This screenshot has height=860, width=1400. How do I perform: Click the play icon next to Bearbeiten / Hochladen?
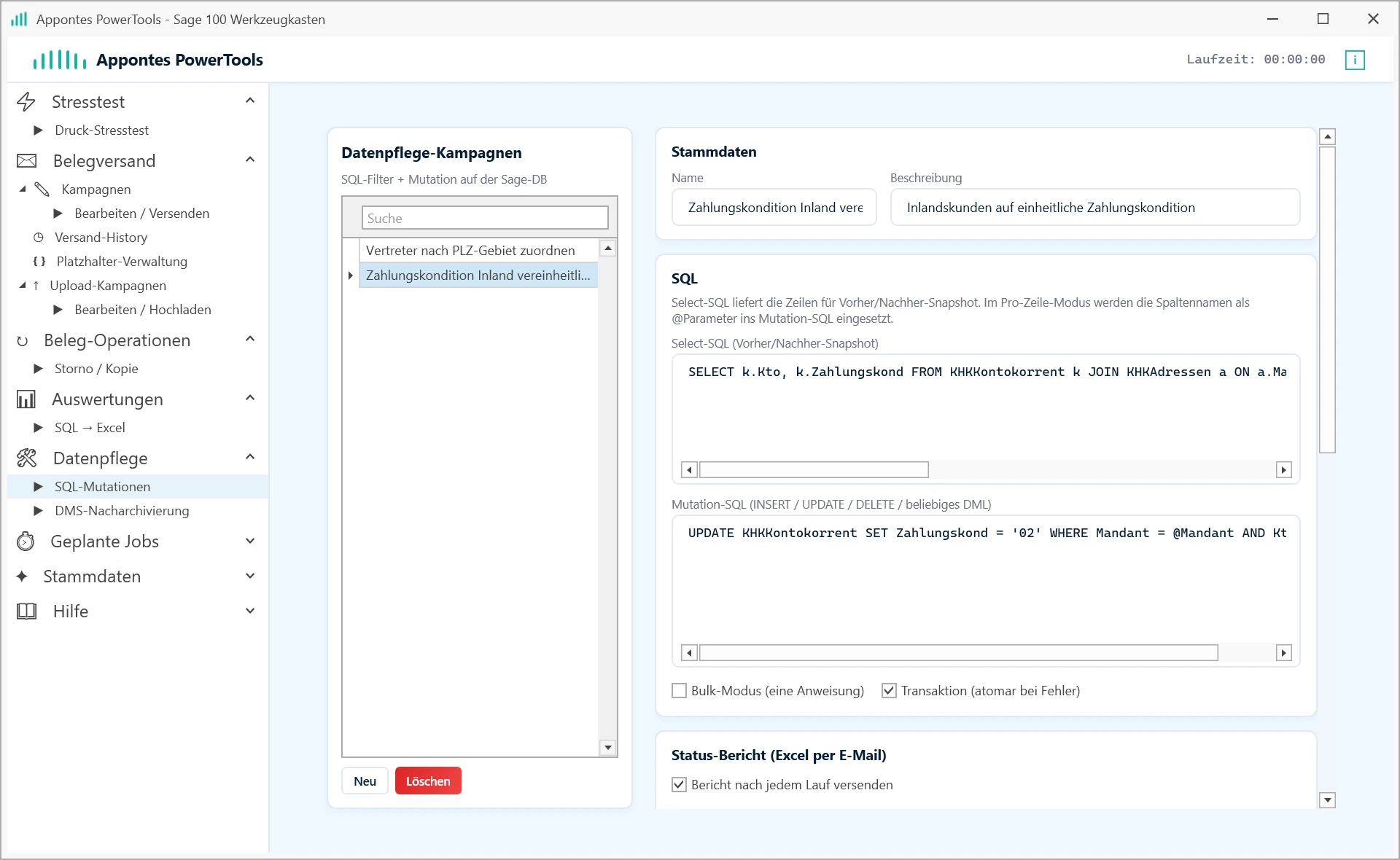[58, 310]
